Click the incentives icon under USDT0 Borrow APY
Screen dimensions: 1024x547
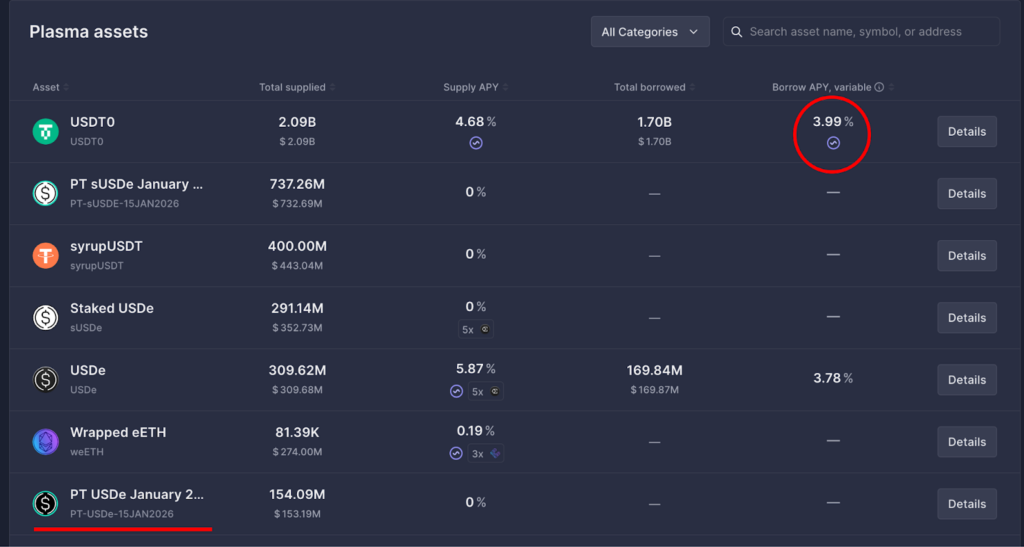833,143
